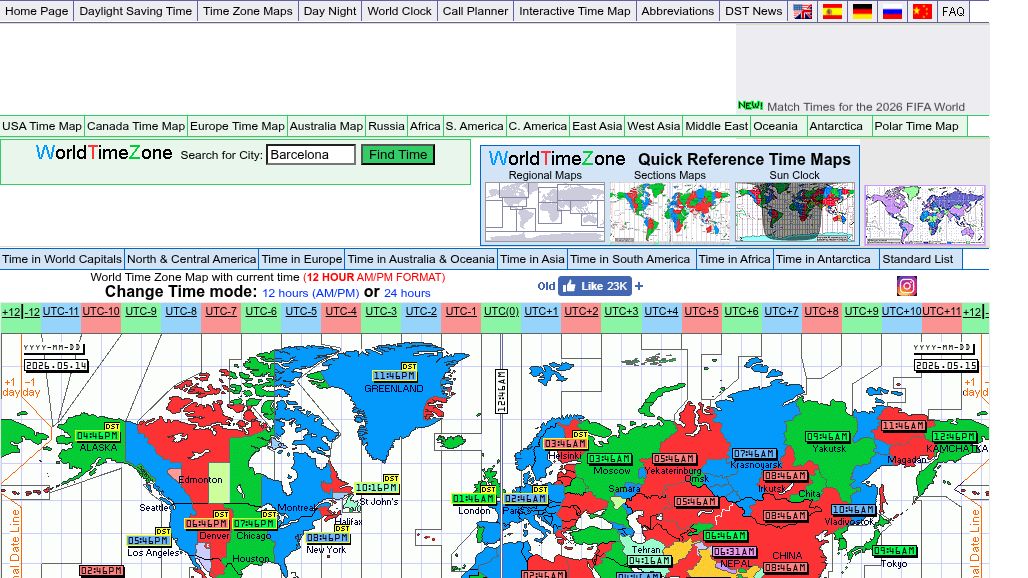The height and width of the screenshot is (578, 1028).
Task: Click the Find Time button
Action: (398, 155)
